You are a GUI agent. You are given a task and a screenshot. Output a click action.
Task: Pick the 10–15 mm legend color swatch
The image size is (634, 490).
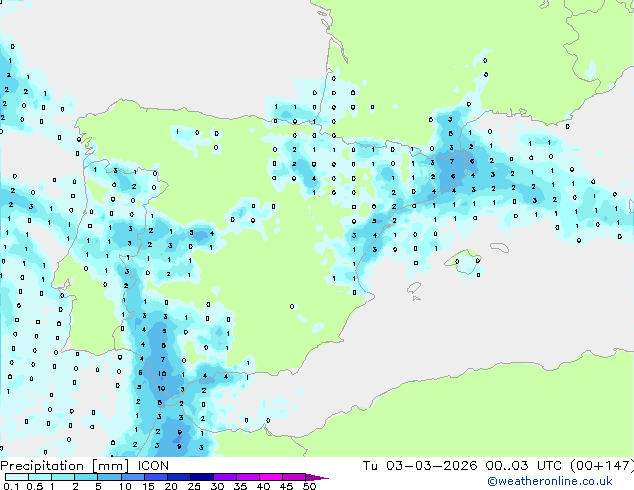tap(132, 477)
